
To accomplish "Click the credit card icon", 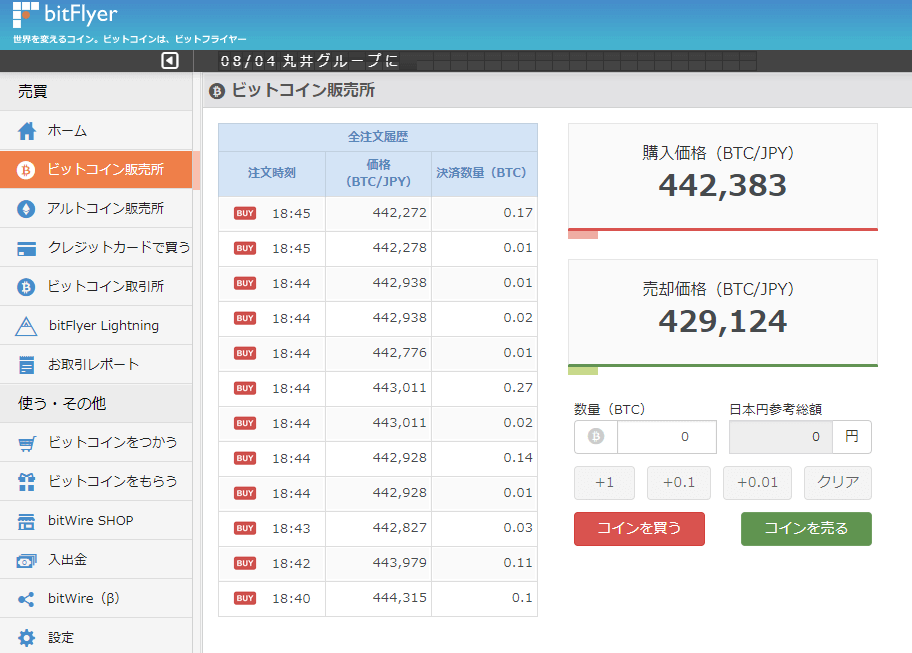I will tap(26, 248).
